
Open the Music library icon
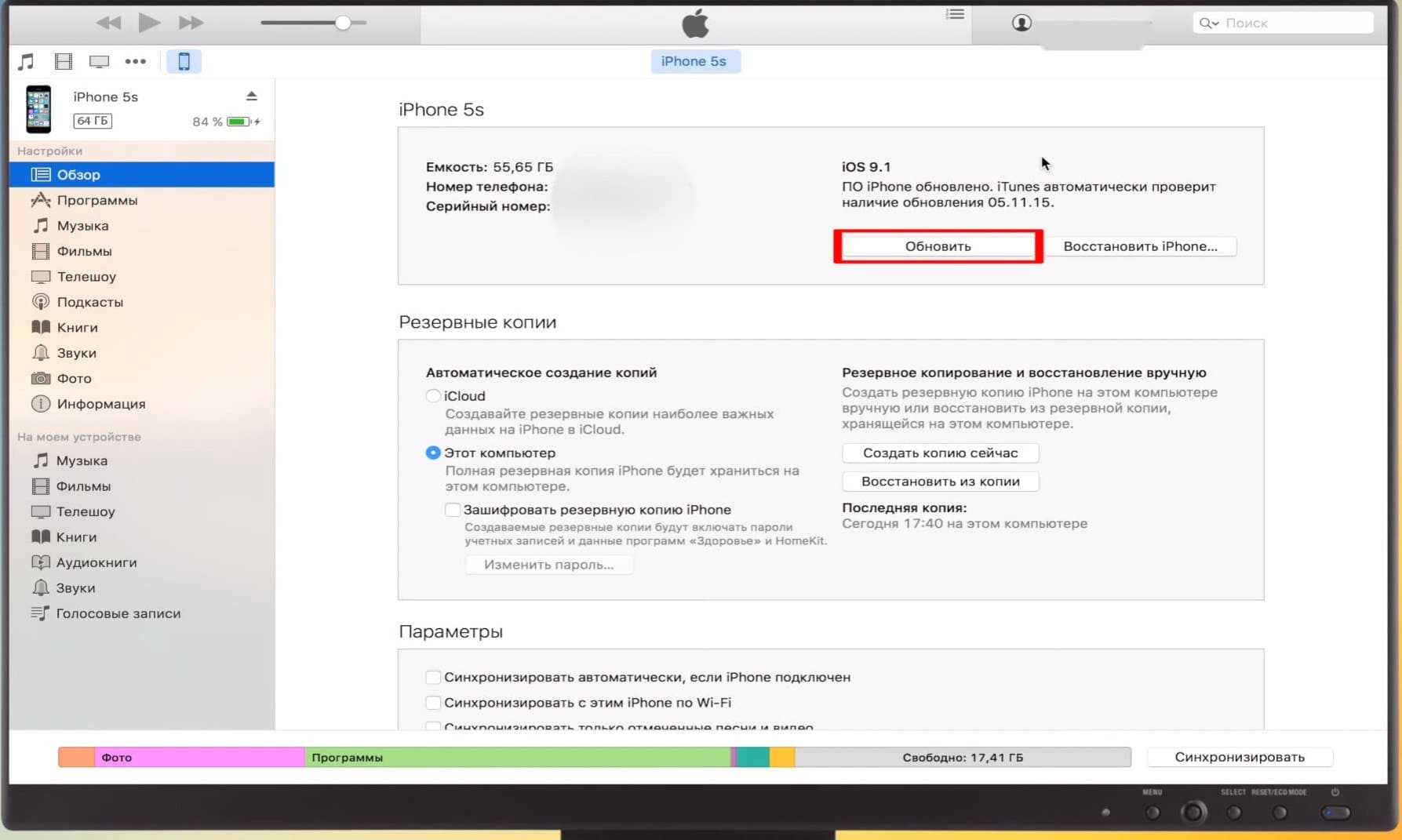click(x=27, y=61)
